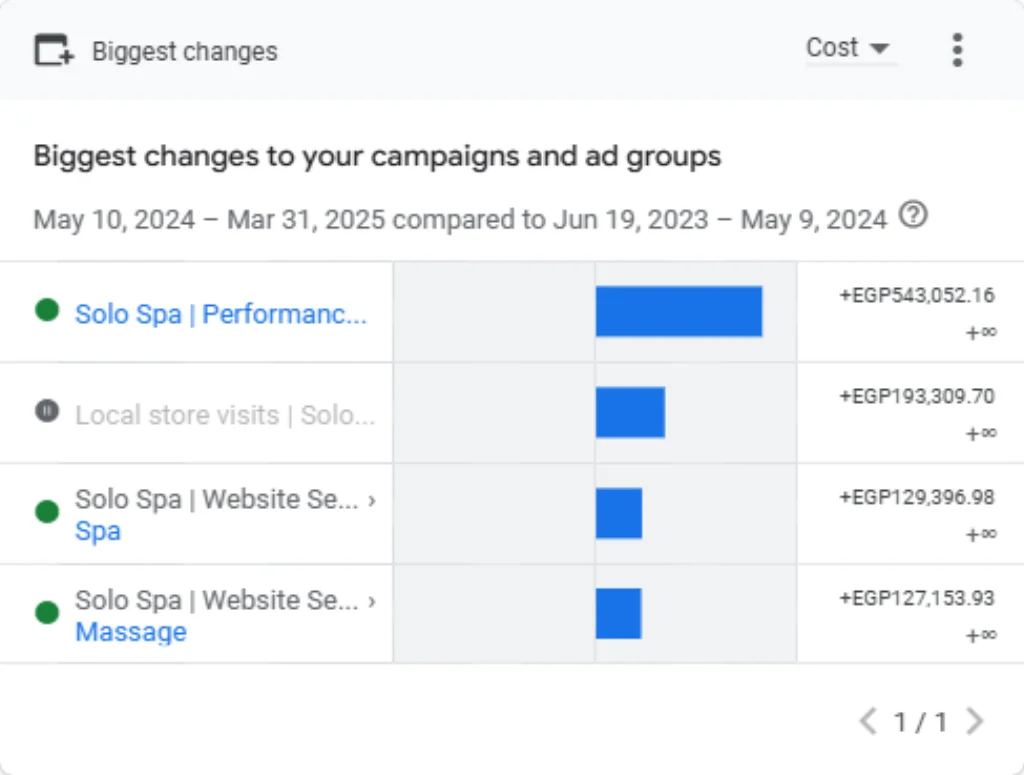Viewport: 1024px width, 775px height.
Task: Click the +EGP127,153.93 change value
Action: [x=917, y=598]
